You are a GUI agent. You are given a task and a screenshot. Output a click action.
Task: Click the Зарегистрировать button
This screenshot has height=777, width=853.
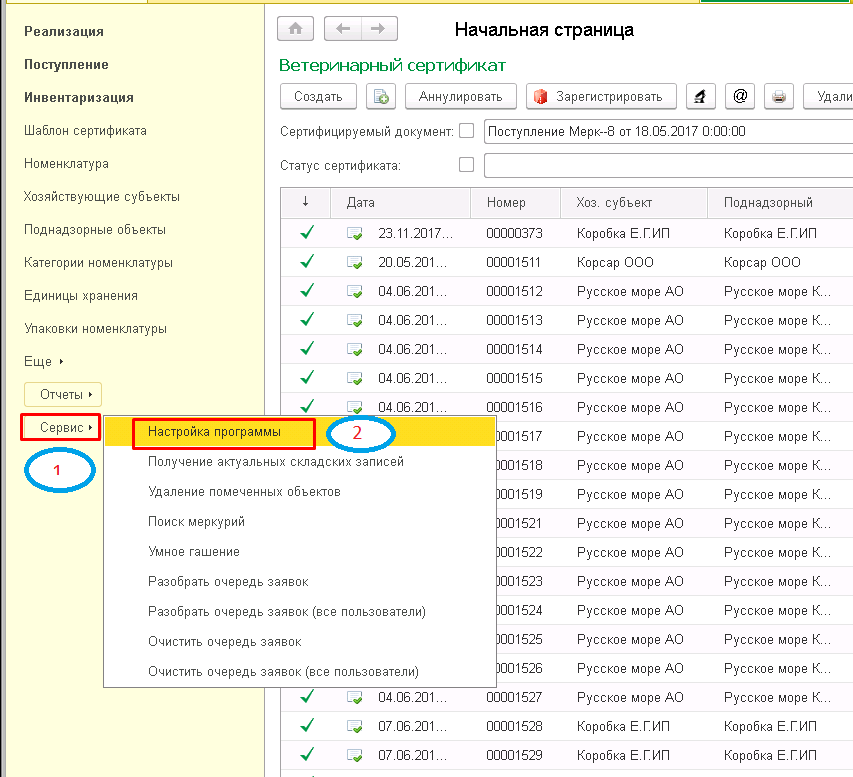point(601,97)
